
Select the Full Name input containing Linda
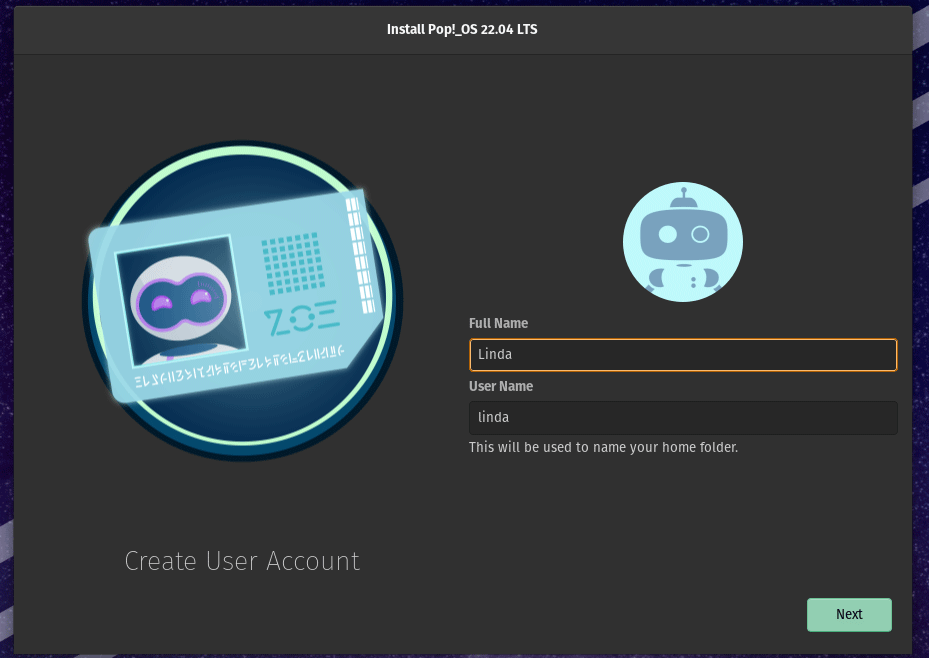point(683,354)
